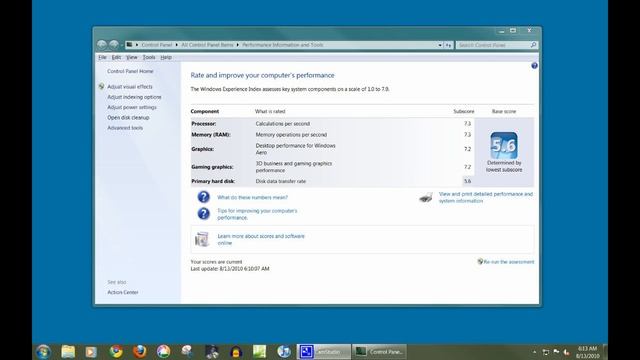Image resolution: width=640 pixels, height=360 pixels.
Task: Open Advanced tools
Action: (125, 128)
